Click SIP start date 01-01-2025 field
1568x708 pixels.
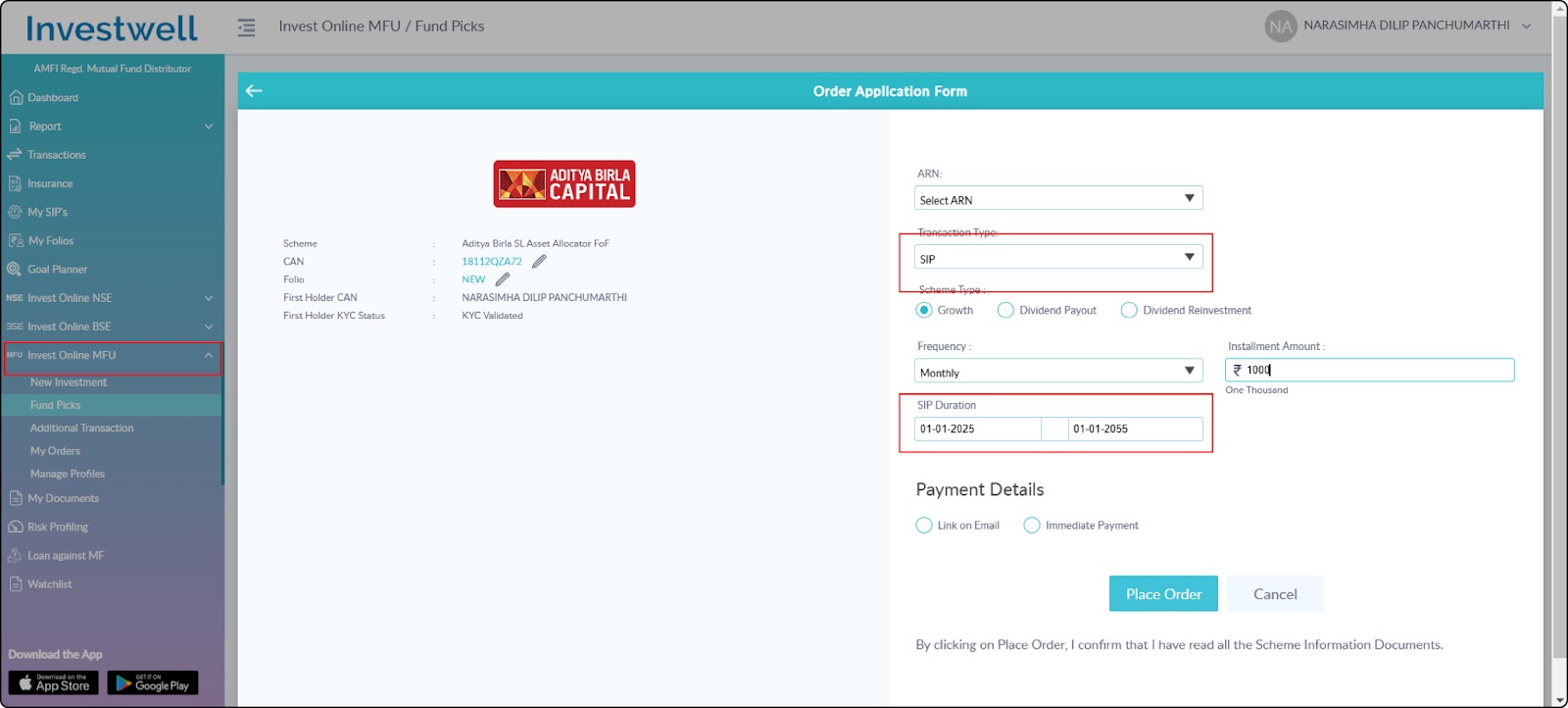(977, 429)
